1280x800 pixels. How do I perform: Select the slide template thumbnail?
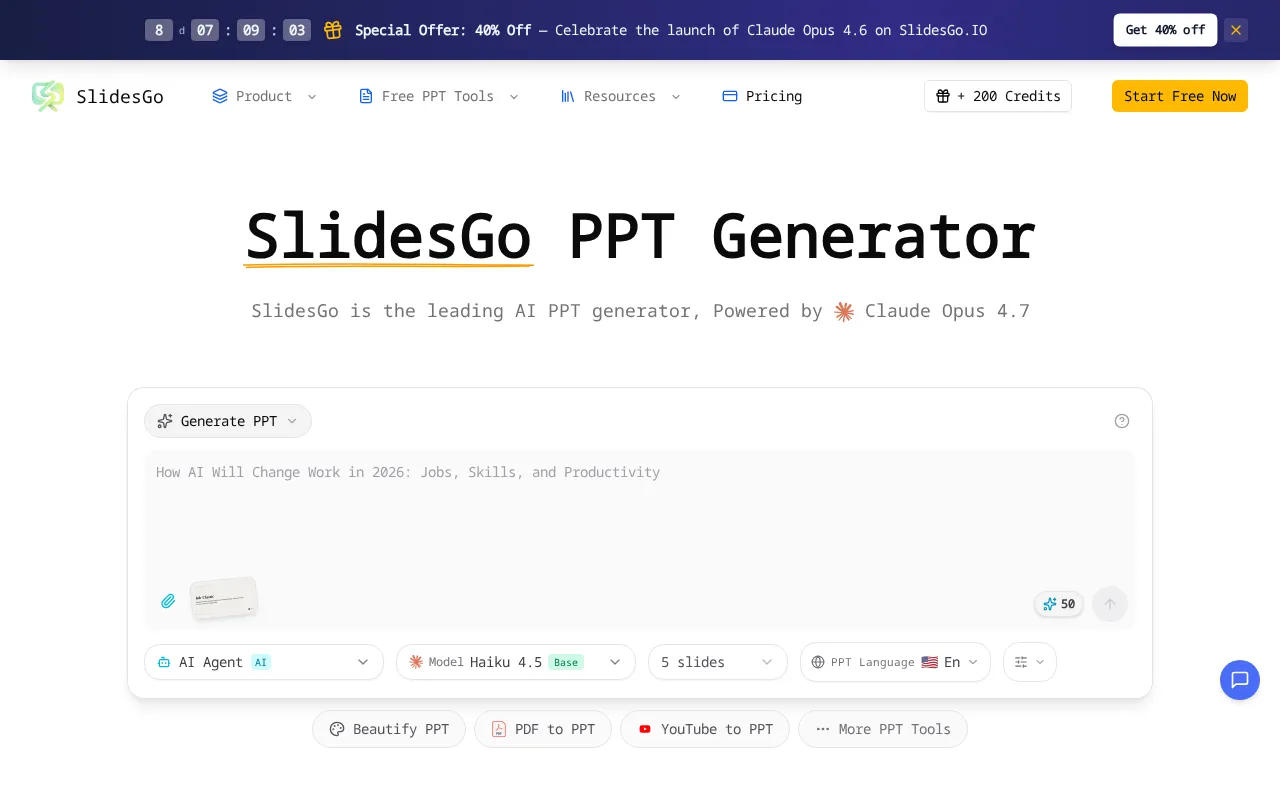(x=224, y=598)
